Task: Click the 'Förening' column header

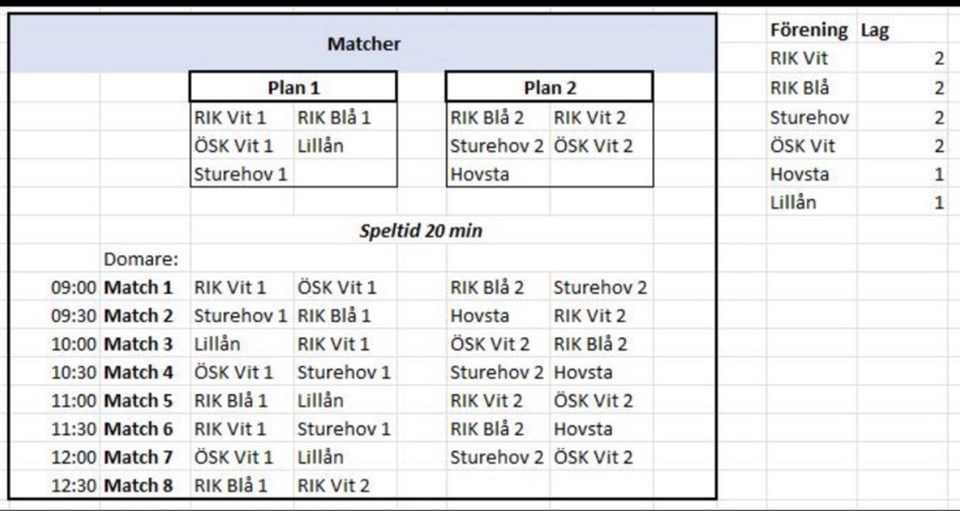Action: tap(809, 31)
